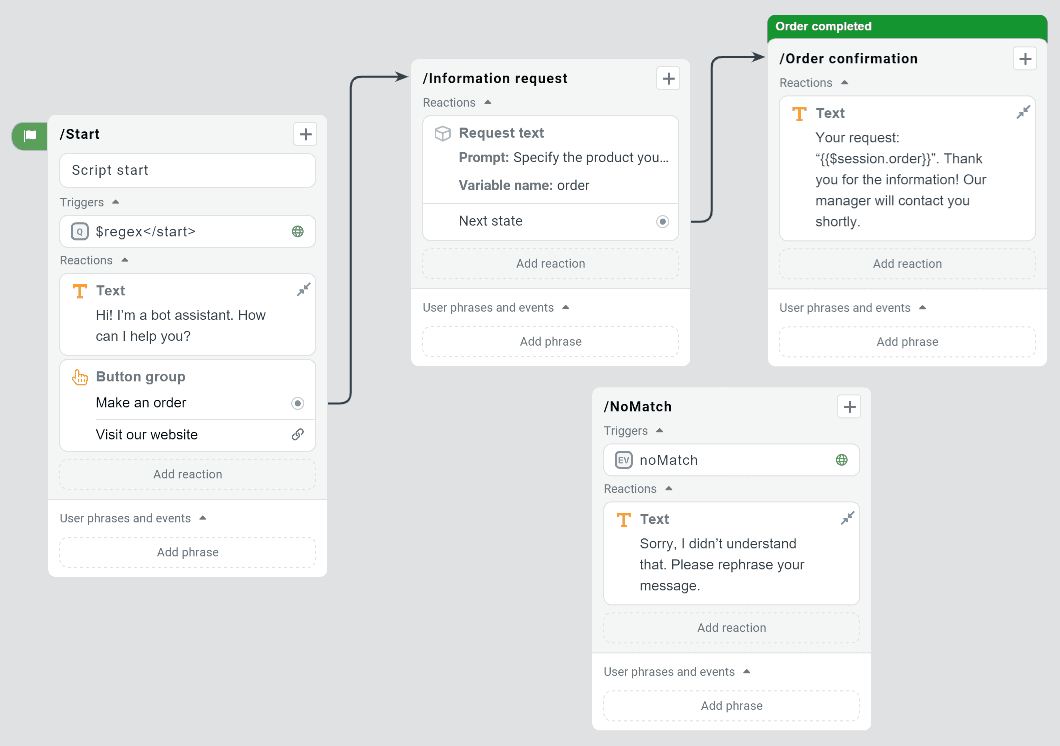1060x746 pixels.
Task: Expand the Text reaction in /NoMatch via arrows icon
Action: (x=848, y=518)
